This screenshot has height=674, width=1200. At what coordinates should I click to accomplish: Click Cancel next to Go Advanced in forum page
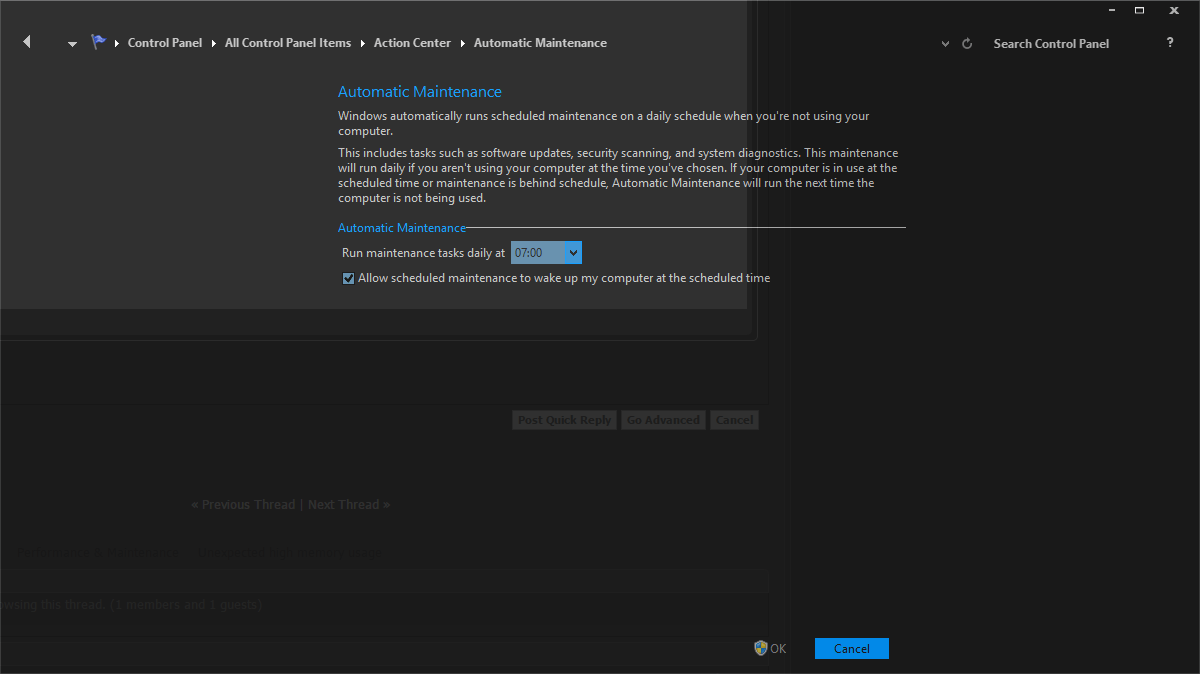(734, 420)
